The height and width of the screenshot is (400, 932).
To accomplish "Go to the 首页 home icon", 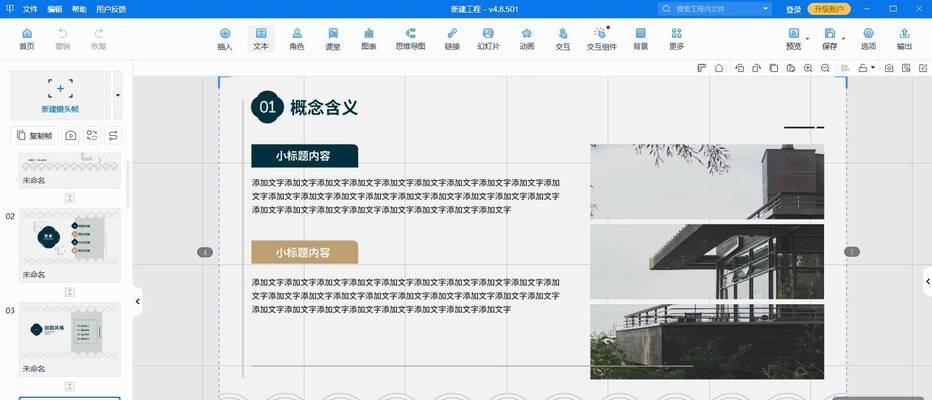I will point(27,39).
